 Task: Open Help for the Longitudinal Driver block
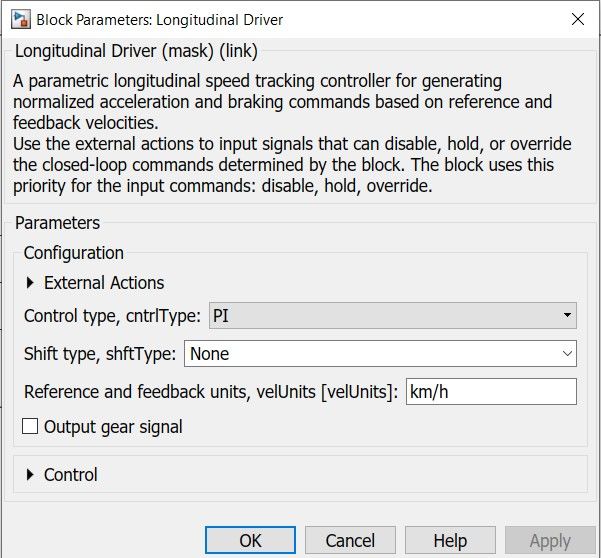450,541
